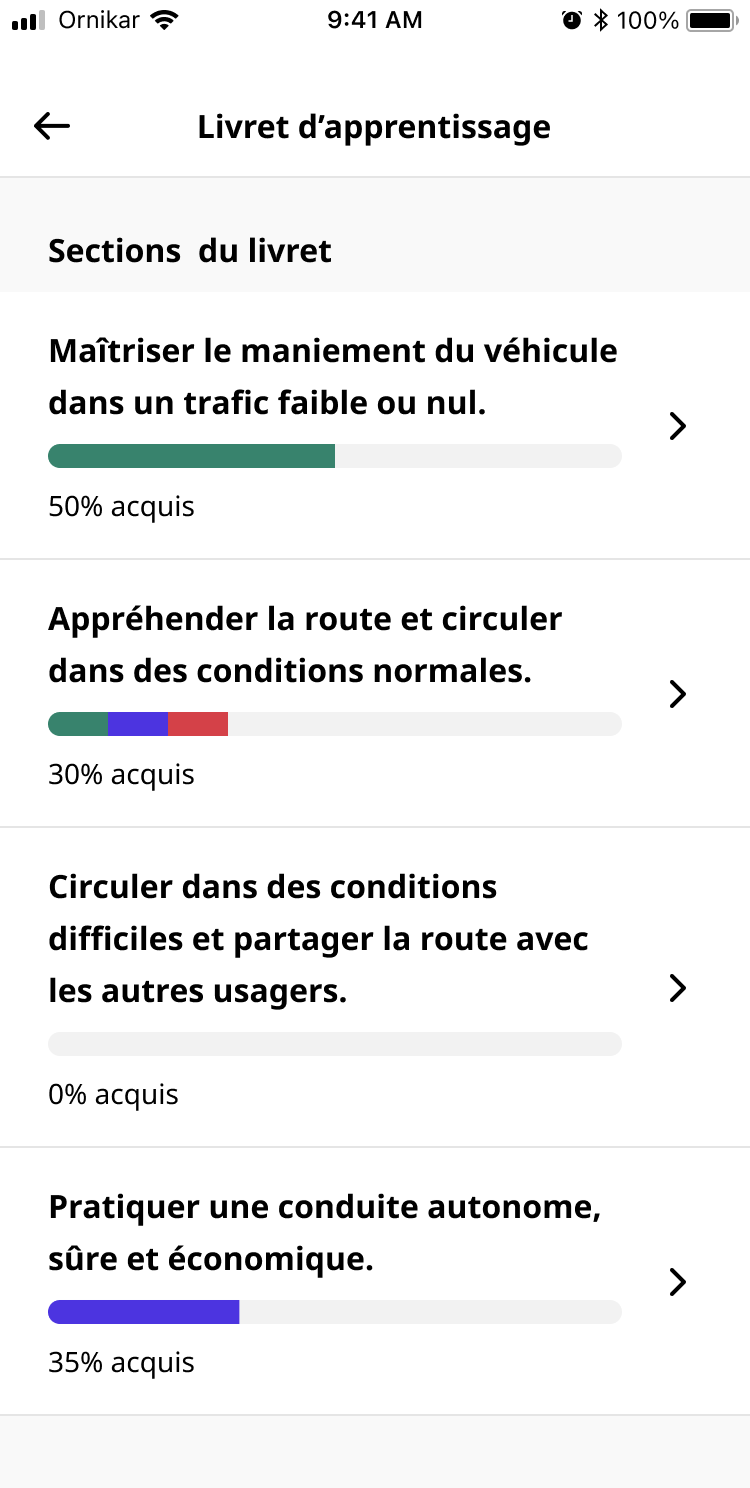Image resolution: width=750 pixels, height=1488 pixels.
Task: Tap the back arrow icon
Action: click(x=50, y=125)
